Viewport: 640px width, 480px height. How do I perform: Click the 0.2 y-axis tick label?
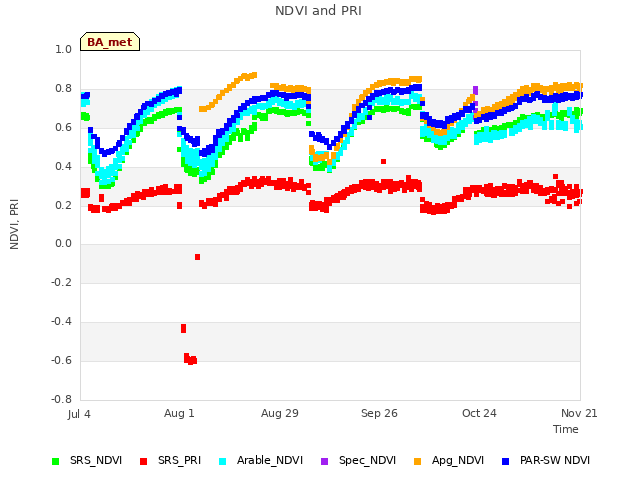pos(63,205)
